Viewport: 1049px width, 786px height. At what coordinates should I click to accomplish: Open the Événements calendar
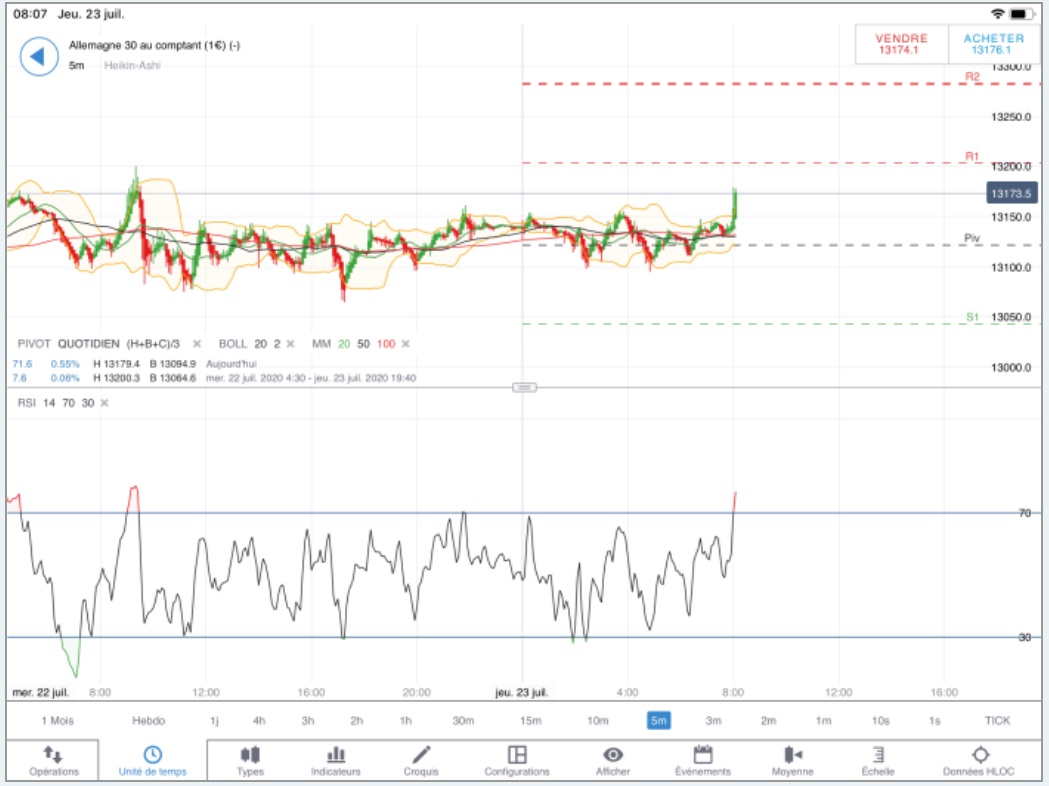point(702,761)
